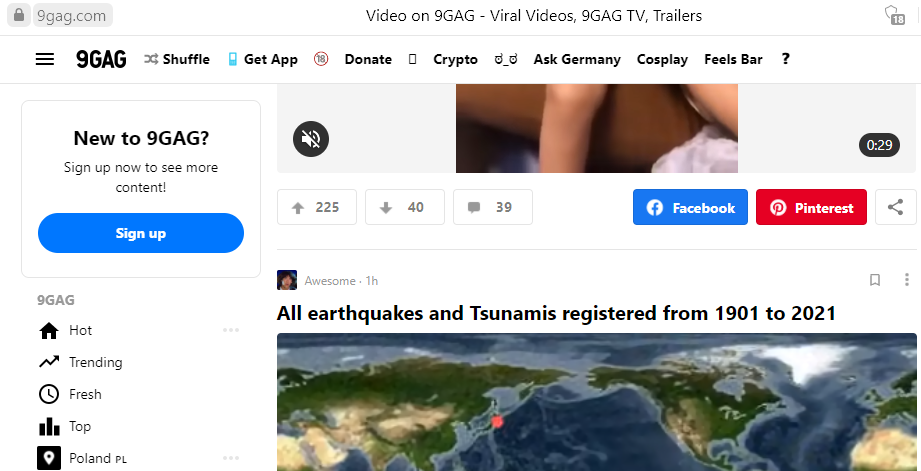921x471 pixels.
Task: Open the Ask Germany section
Action: [577, 59]
